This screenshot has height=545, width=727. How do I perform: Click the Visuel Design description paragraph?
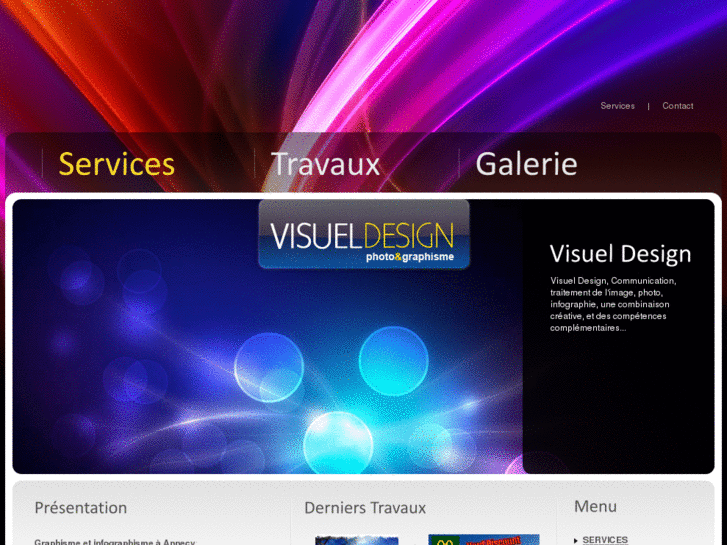[613, 304]
